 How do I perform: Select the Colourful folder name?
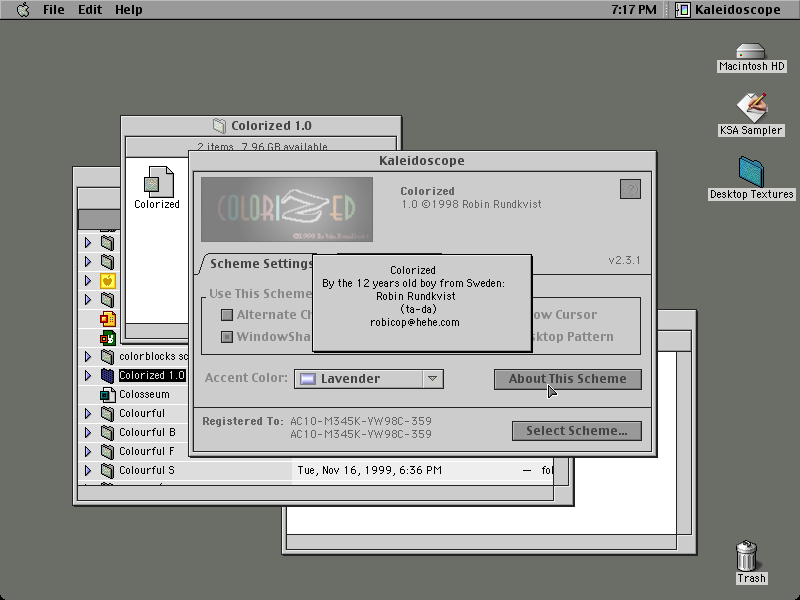click(142, 413)
